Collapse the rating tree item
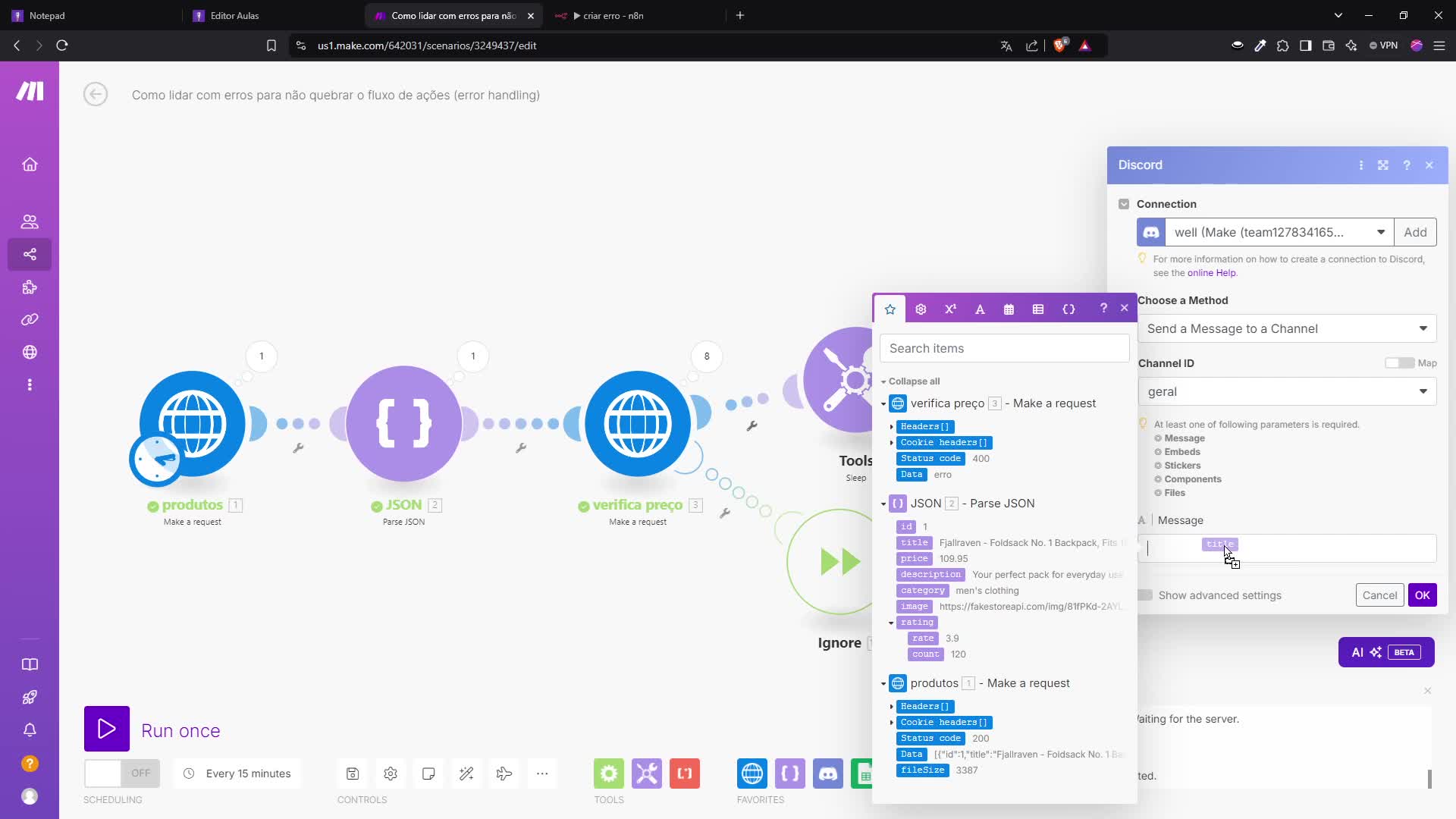1456x819 pixels. coord(891,623)
